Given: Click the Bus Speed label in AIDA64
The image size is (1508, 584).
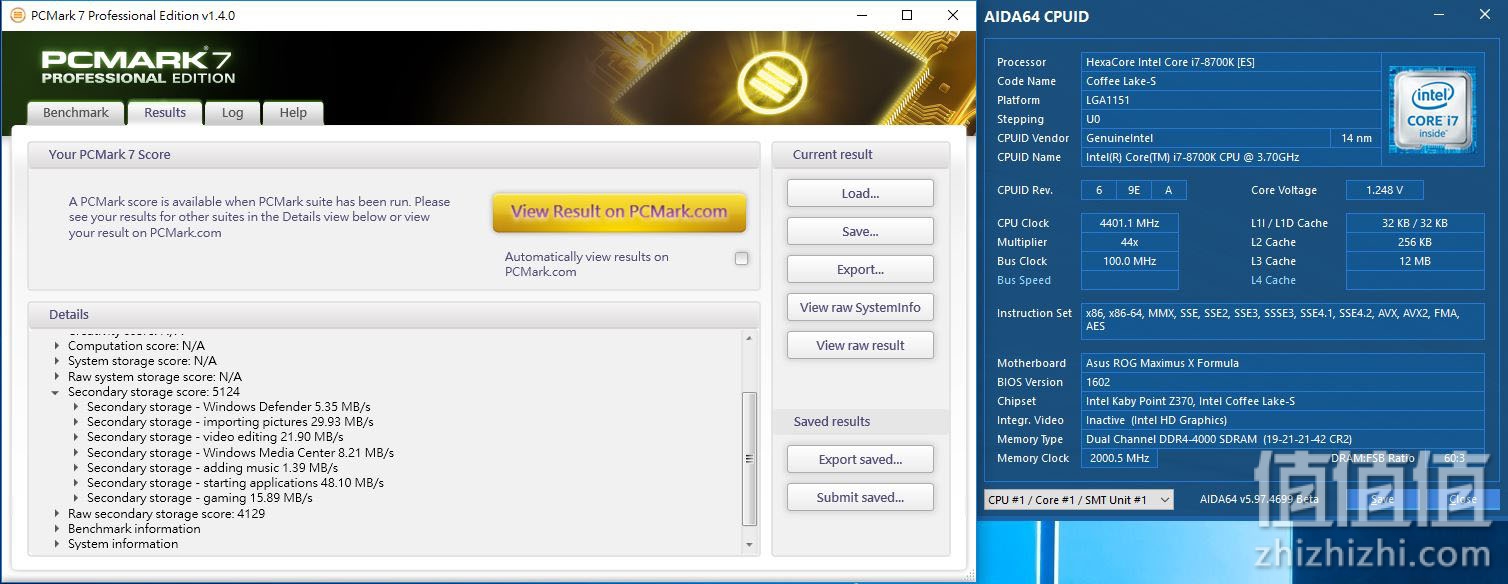Looking at the screenshot, I should (x=1024, y=280).
